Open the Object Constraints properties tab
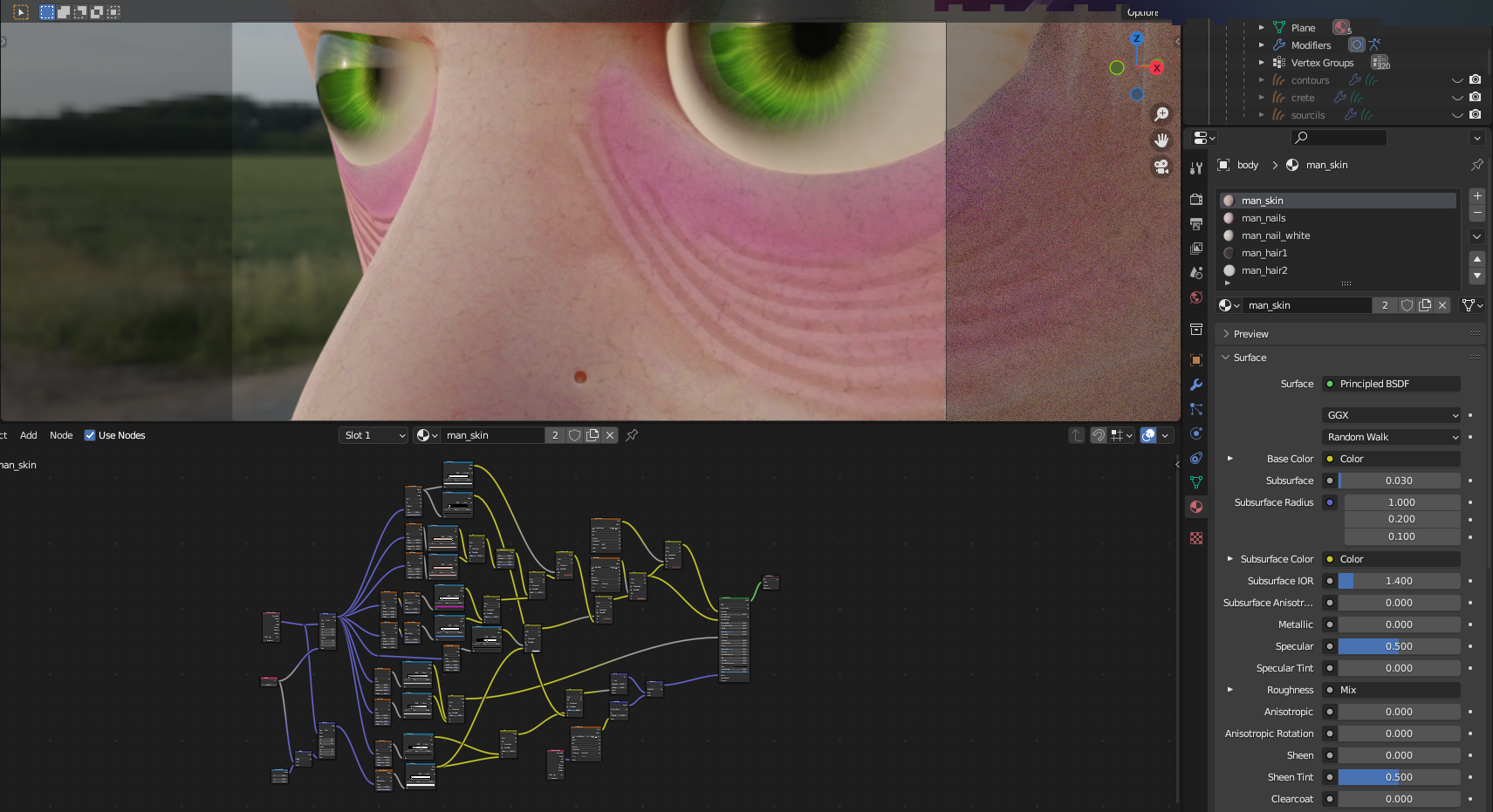The width and height of the screenshot is (1493, 812). pos(1196,458)
